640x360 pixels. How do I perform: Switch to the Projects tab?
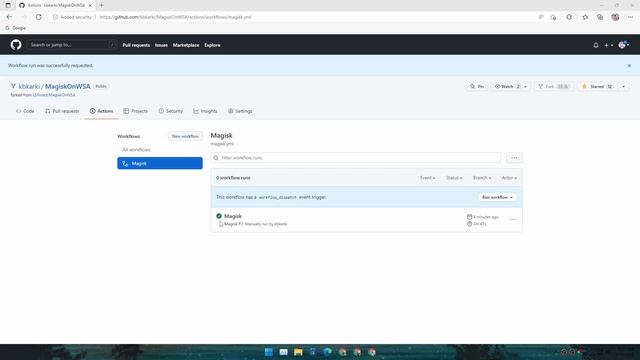tap(136, 111)
